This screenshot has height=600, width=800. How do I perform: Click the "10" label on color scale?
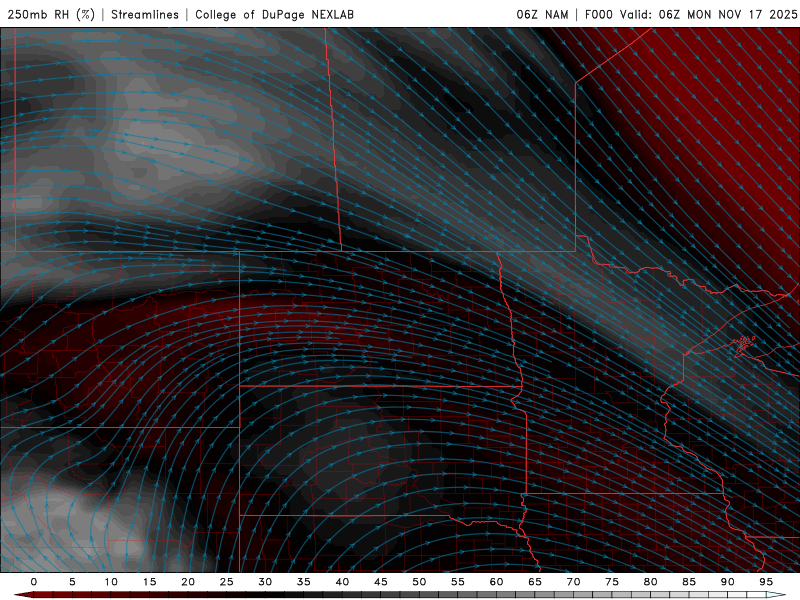coord(111,582)
